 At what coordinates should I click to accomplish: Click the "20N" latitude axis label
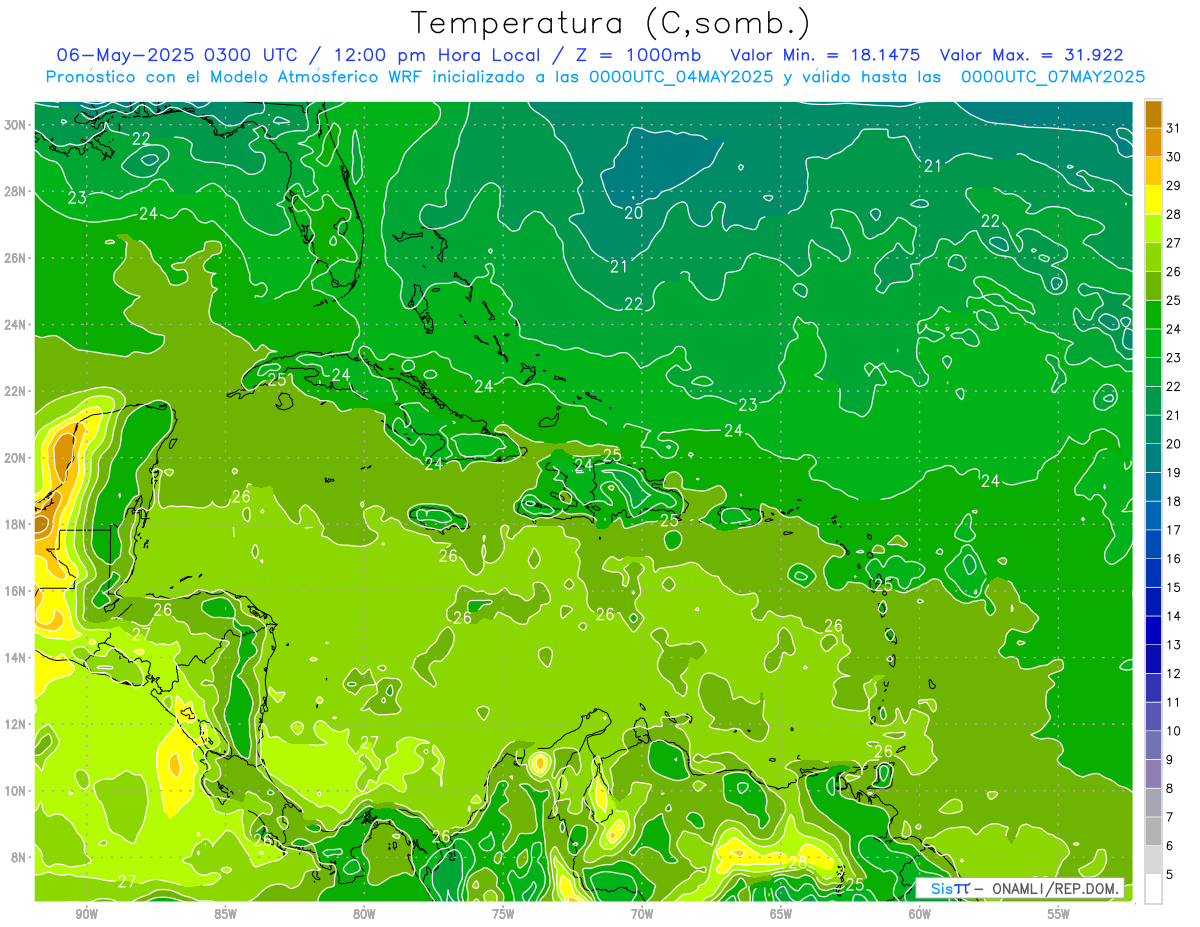(14, 458)
